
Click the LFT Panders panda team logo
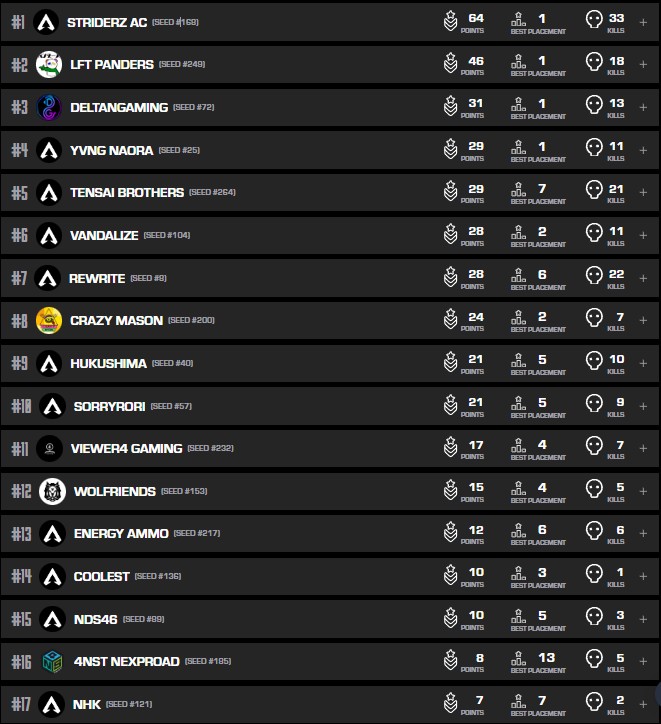point(49,64)
